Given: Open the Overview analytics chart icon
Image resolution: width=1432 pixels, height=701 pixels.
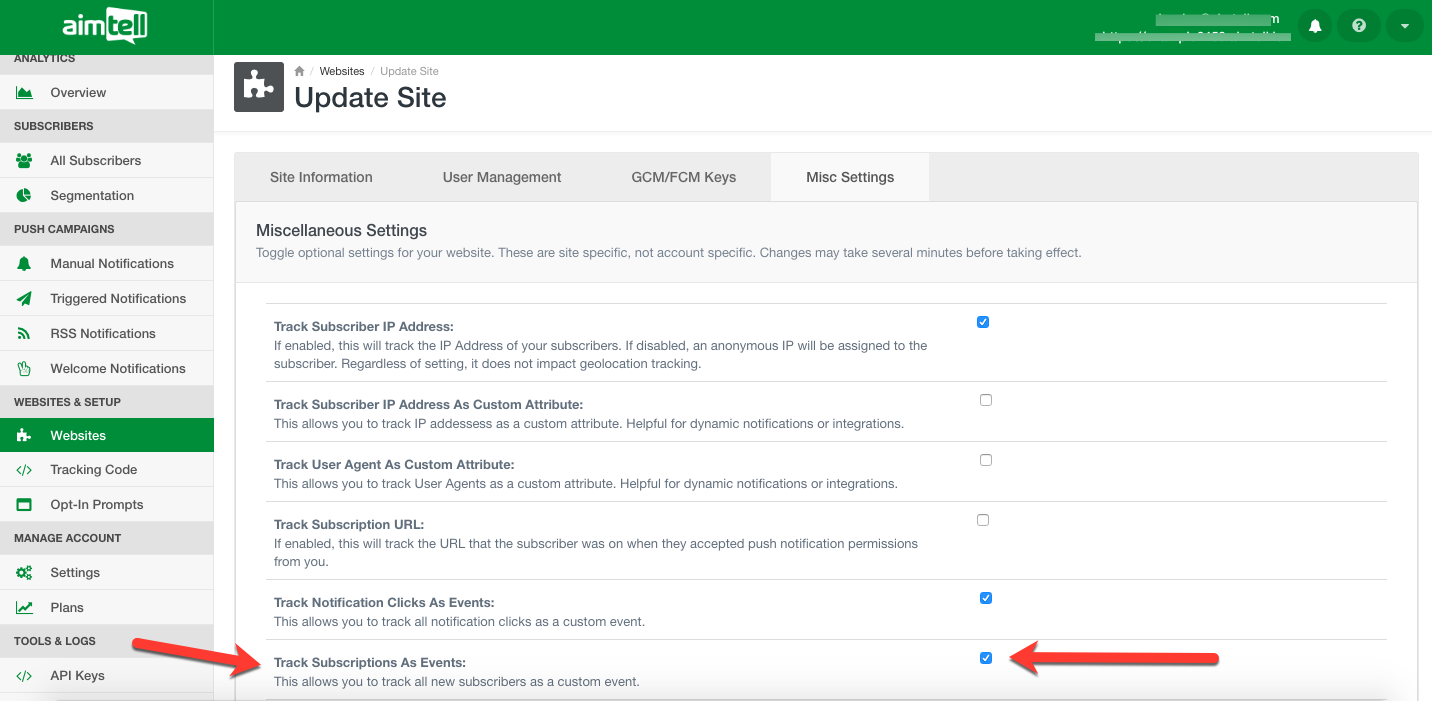Looking at the screenshot, I should click(25, 93).
